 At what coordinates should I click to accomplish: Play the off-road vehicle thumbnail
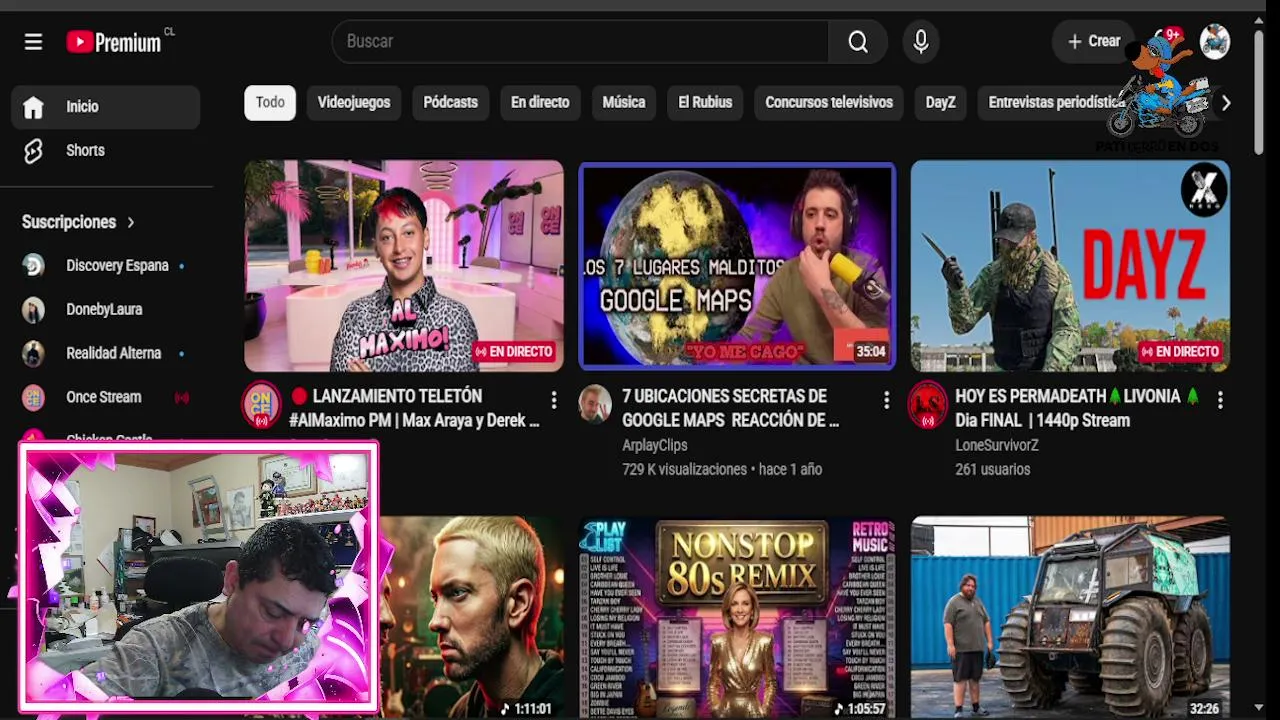tap(1070, 617)
